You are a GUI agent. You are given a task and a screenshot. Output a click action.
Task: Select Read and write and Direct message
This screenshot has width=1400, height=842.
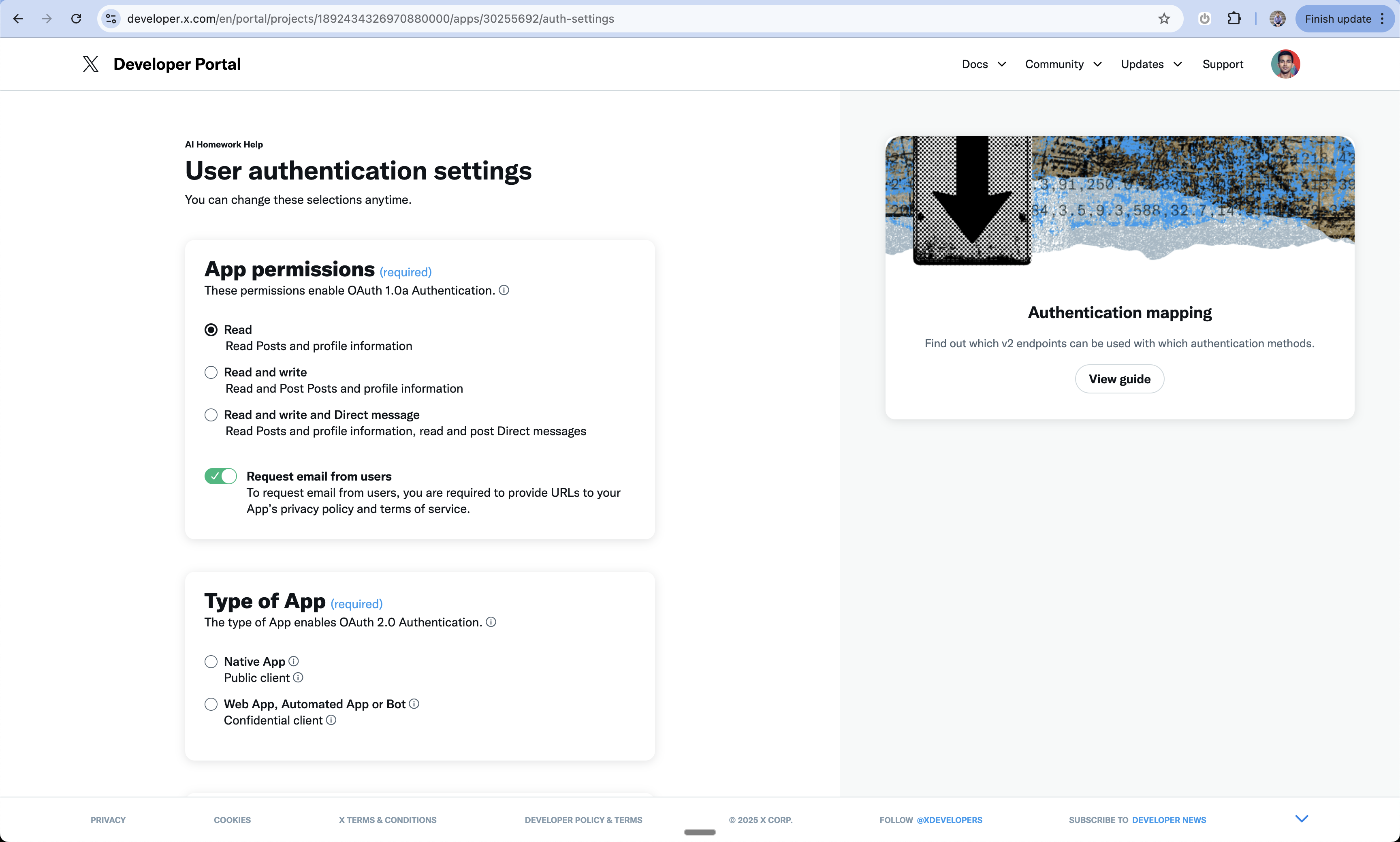click(x=211, y=415)
